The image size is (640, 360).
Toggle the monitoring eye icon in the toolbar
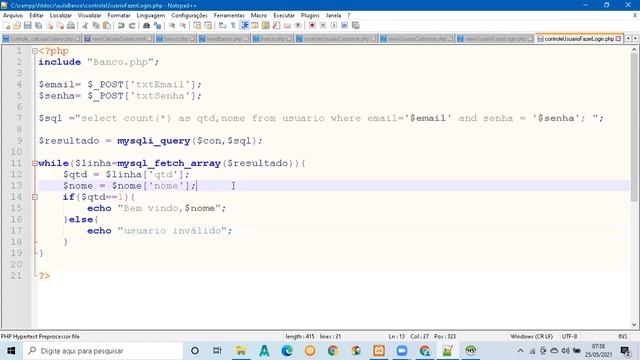pos(298,25)
